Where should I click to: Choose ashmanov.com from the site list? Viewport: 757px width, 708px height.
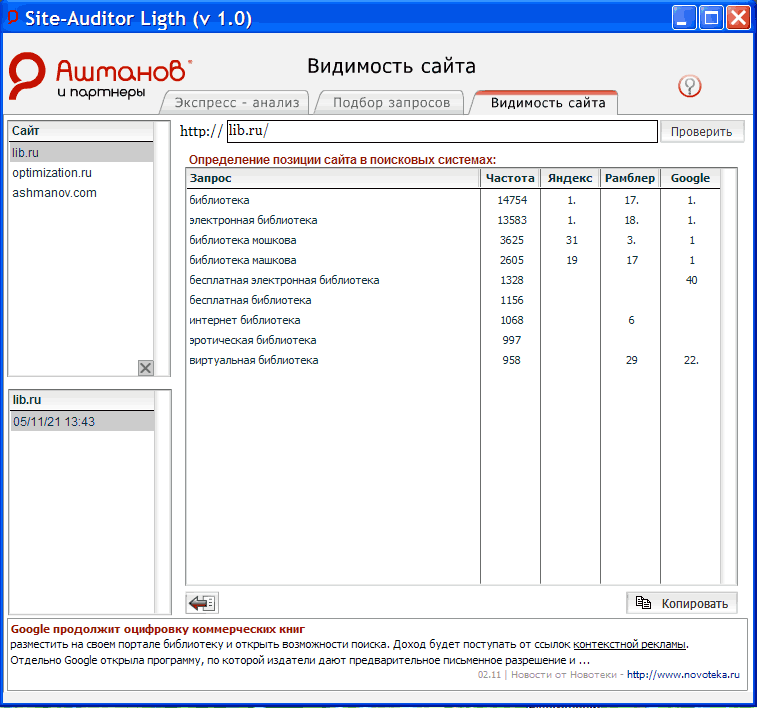pyautogui.click(x=54, y=193)
